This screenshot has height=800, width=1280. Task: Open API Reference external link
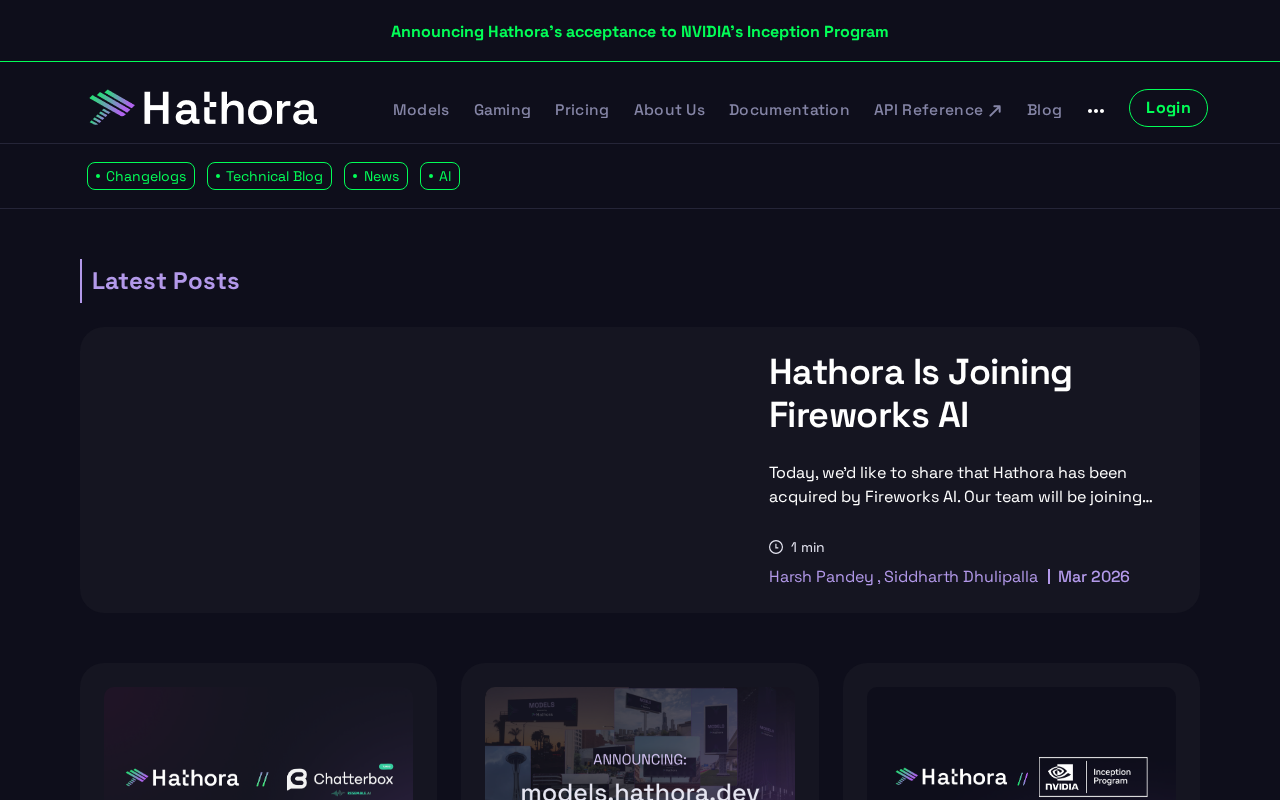[x=937, y=110]
